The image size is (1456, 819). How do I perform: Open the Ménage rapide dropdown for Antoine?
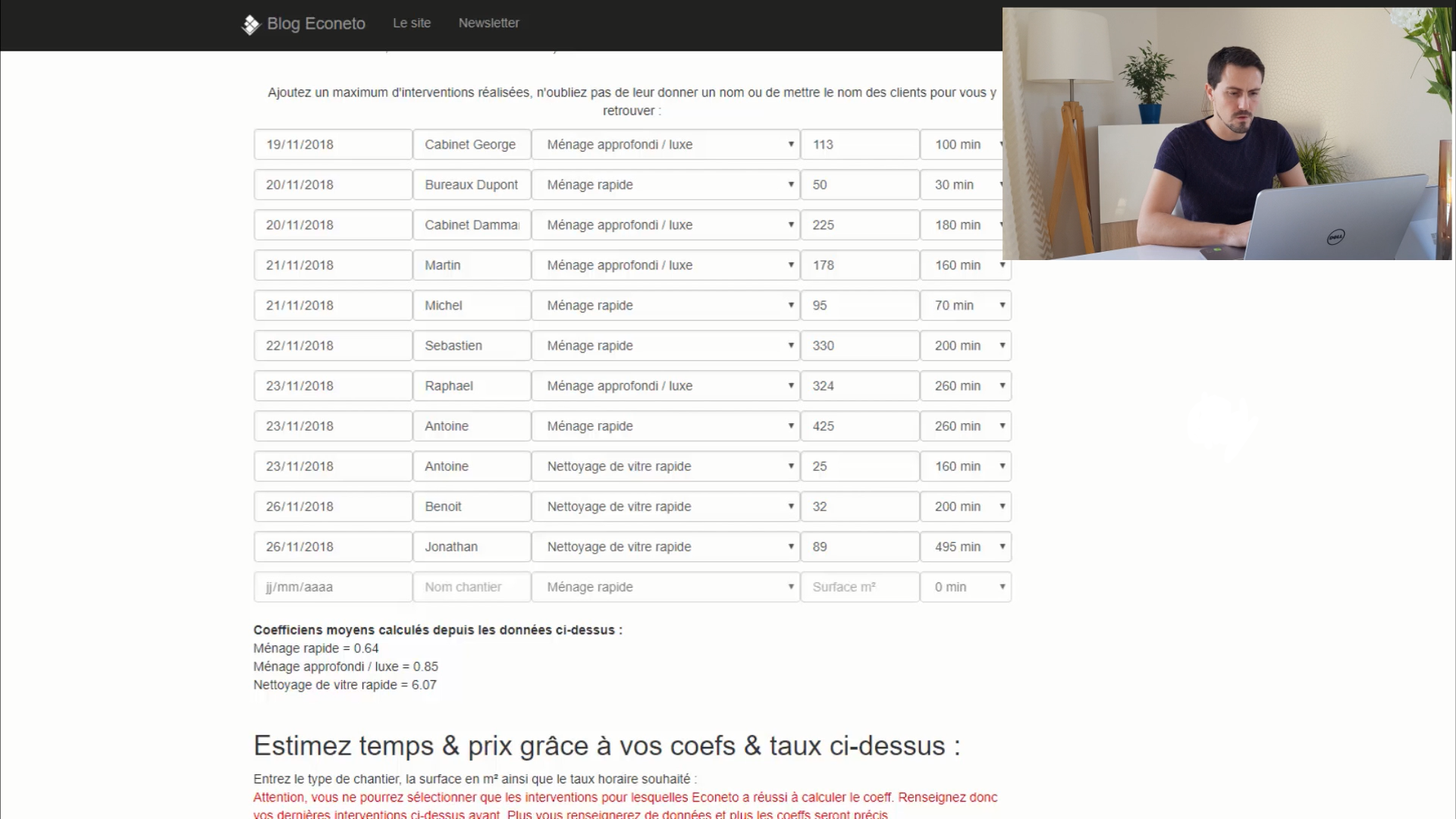(666, 425)
